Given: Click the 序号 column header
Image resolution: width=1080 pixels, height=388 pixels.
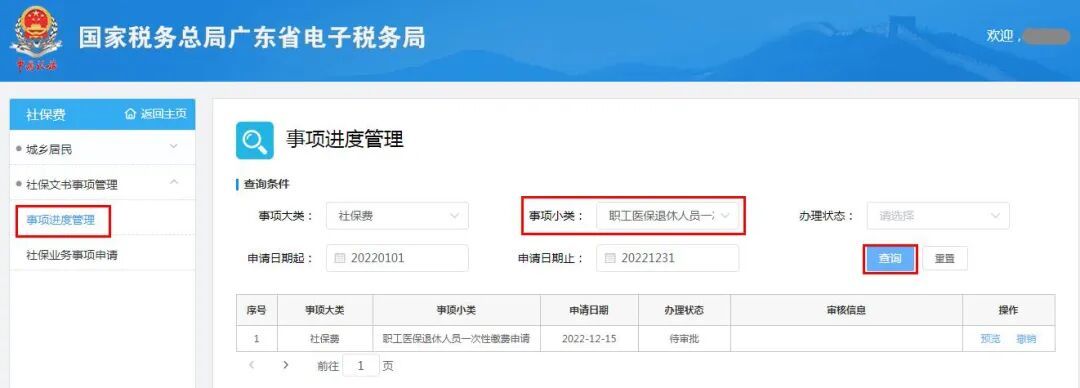Looking at the screenshot, I should pos(256,310).
